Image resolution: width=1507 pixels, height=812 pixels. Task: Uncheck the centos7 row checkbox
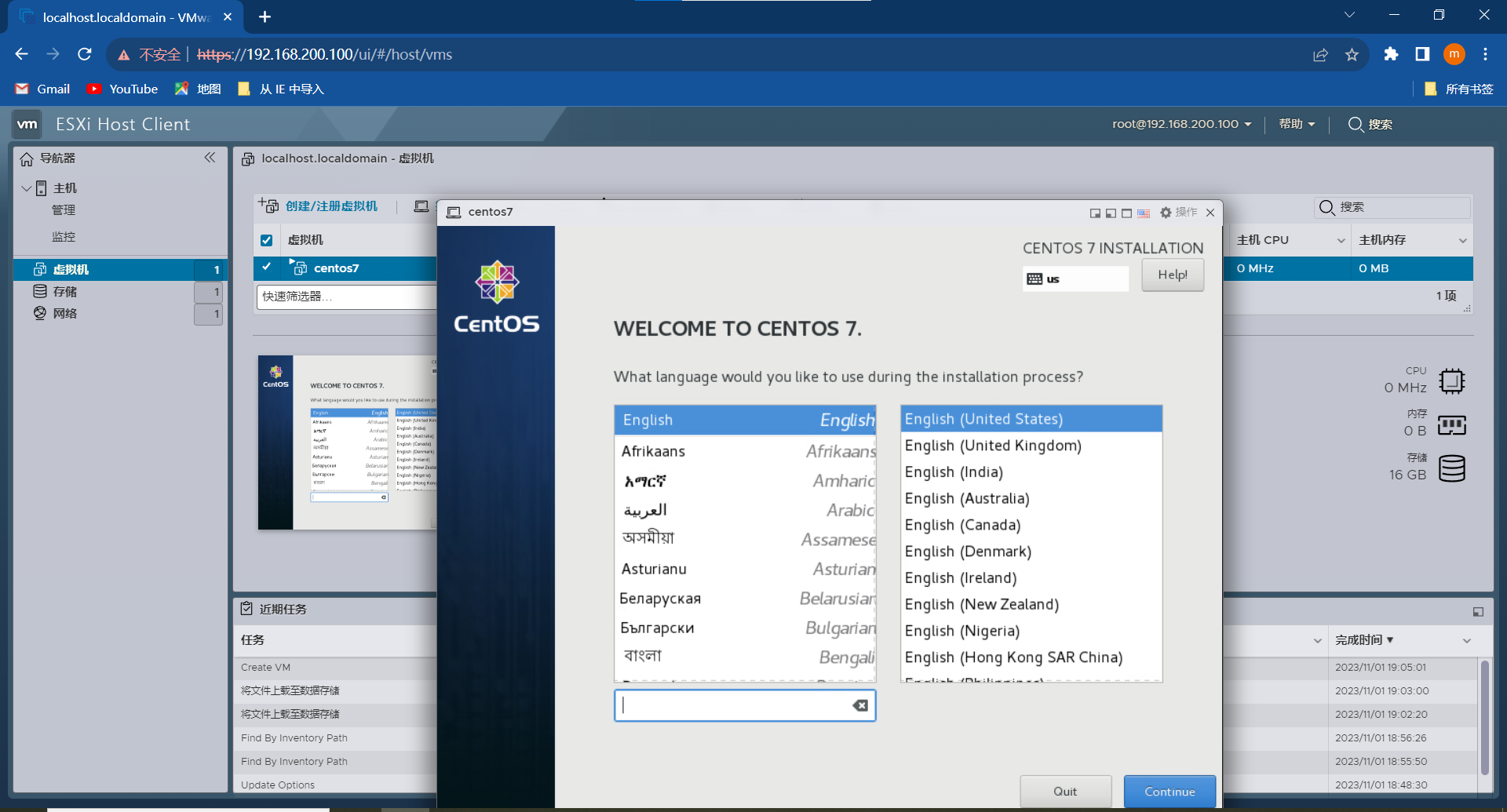[x=267, y=267]
